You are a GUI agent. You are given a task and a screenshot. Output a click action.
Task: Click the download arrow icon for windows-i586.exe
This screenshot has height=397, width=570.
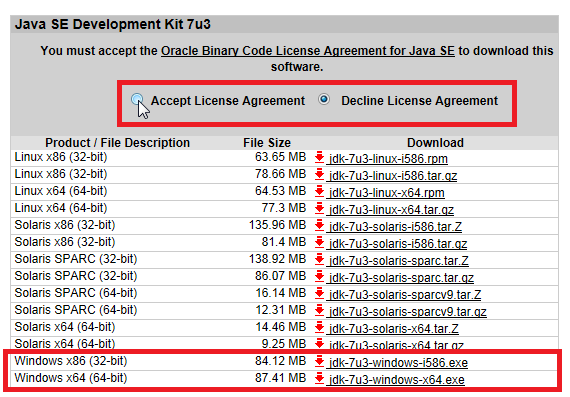[x=320, y=361]
